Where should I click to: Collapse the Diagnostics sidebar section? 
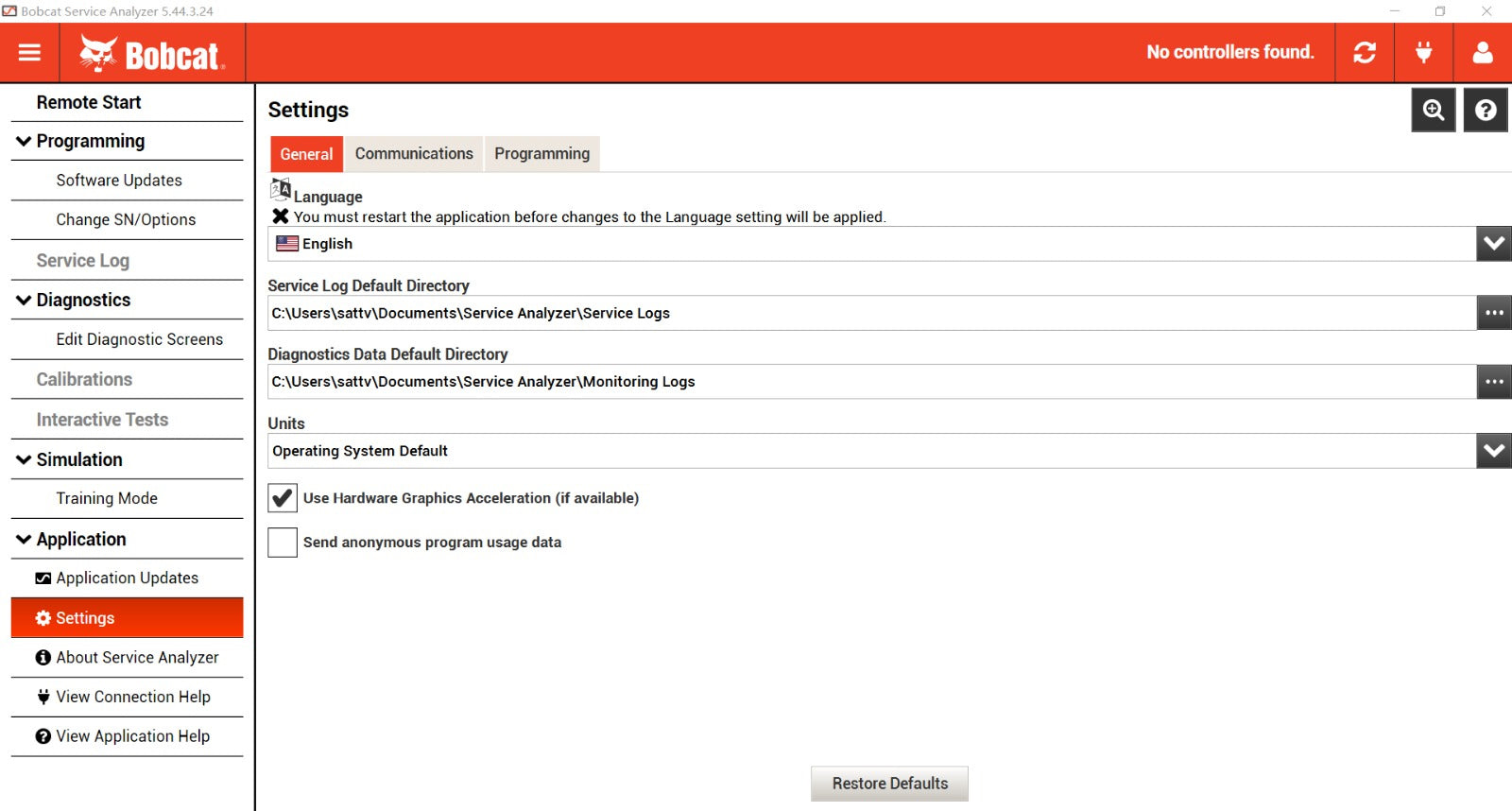click(24, 300)
